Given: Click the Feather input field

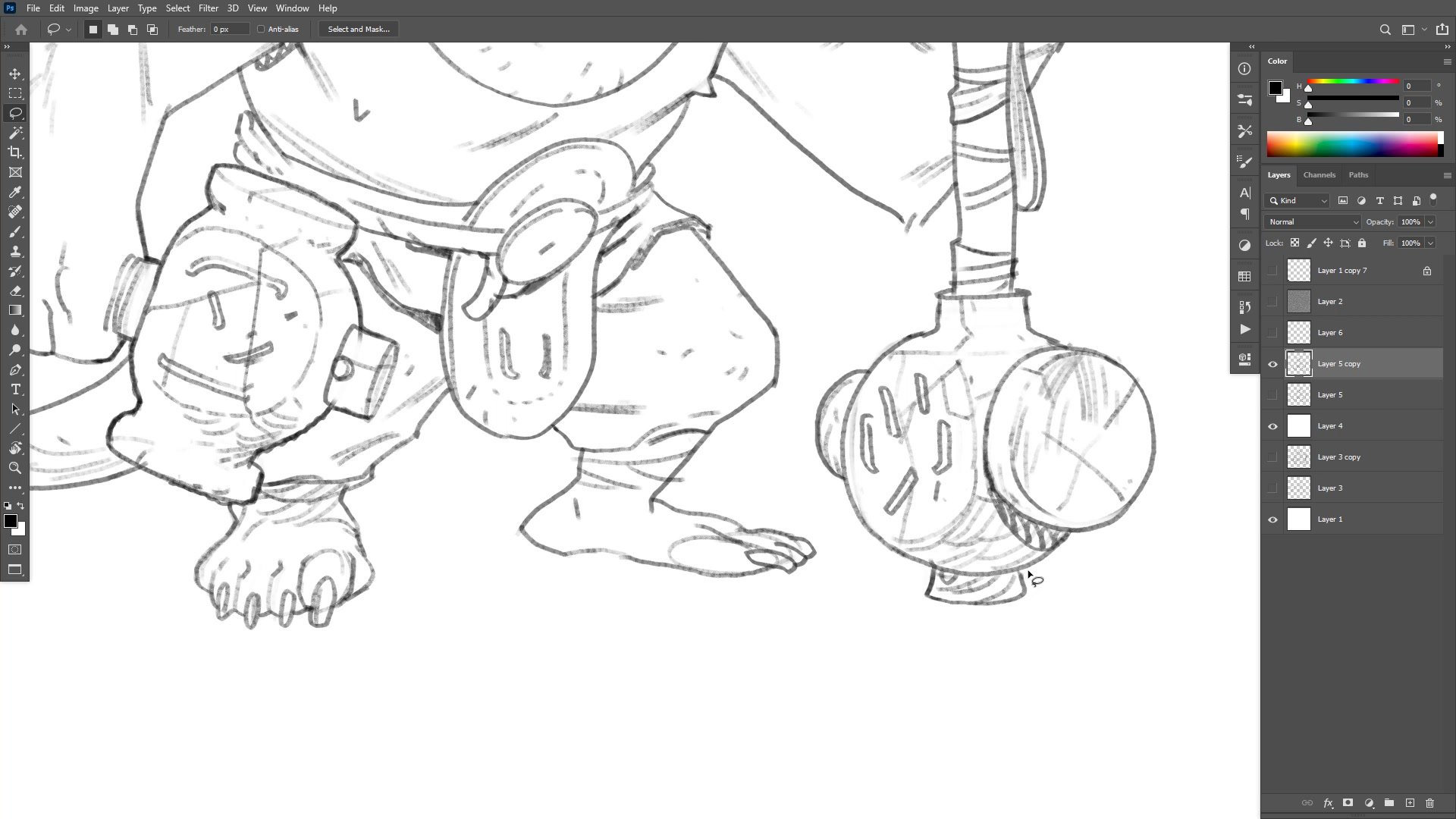Looking at the screenshot, I should [x=229, y=29].
